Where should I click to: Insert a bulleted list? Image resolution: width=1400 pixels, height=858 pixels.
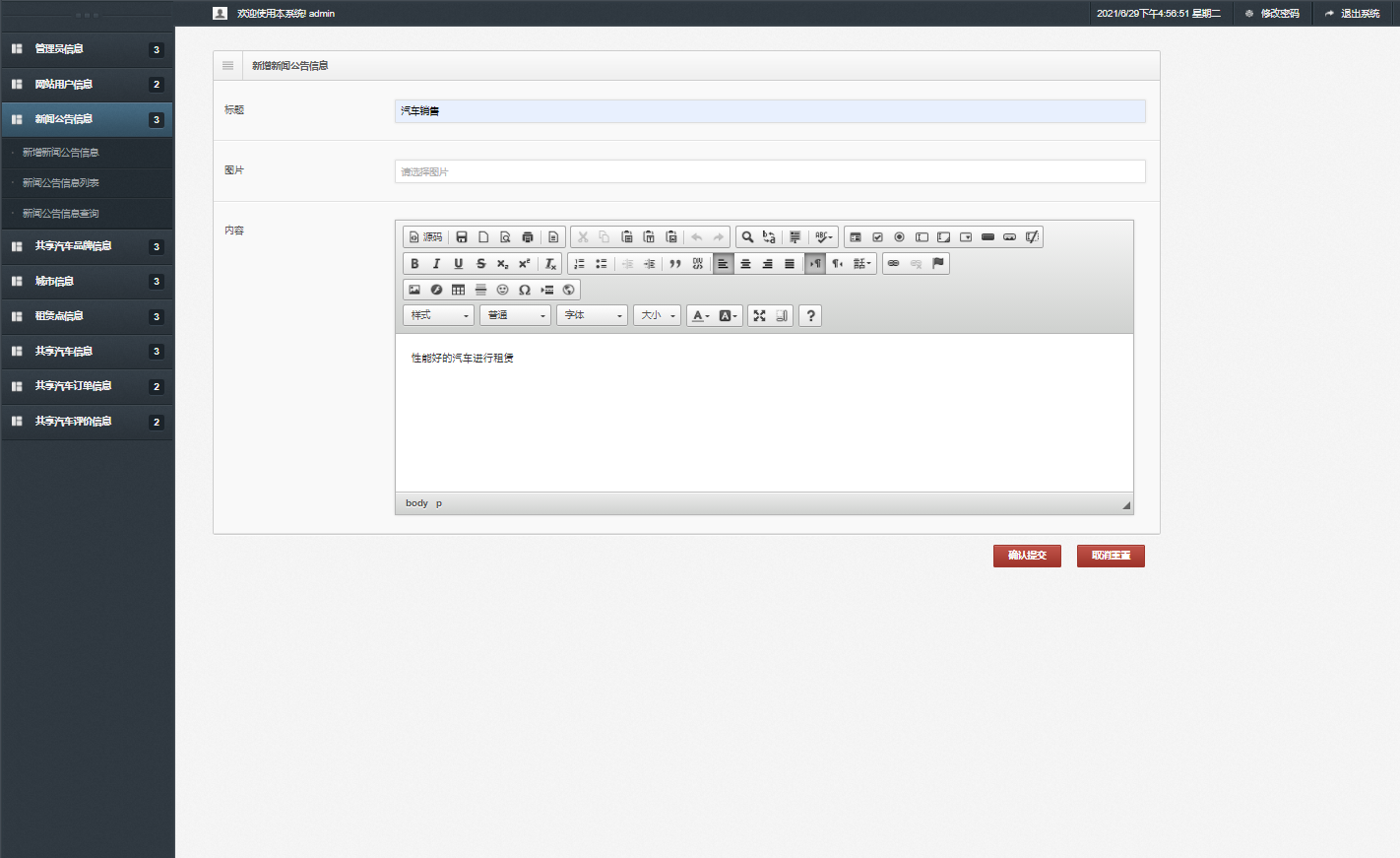pos(601,264)
